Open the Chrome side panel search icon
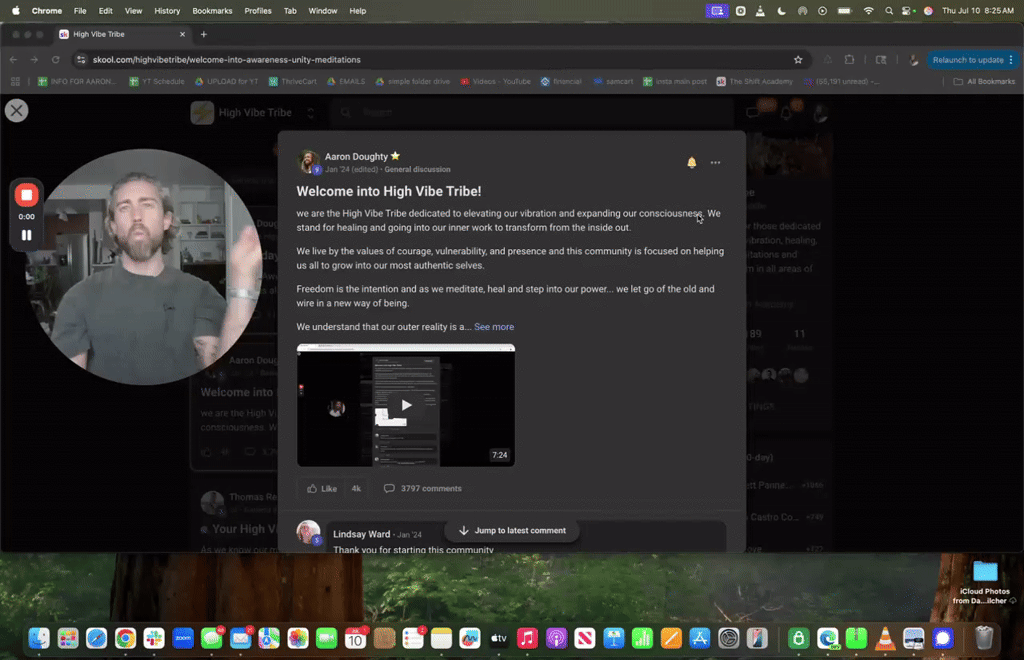The height and width of the screenshot is (660, 1024). click(881, 59)
